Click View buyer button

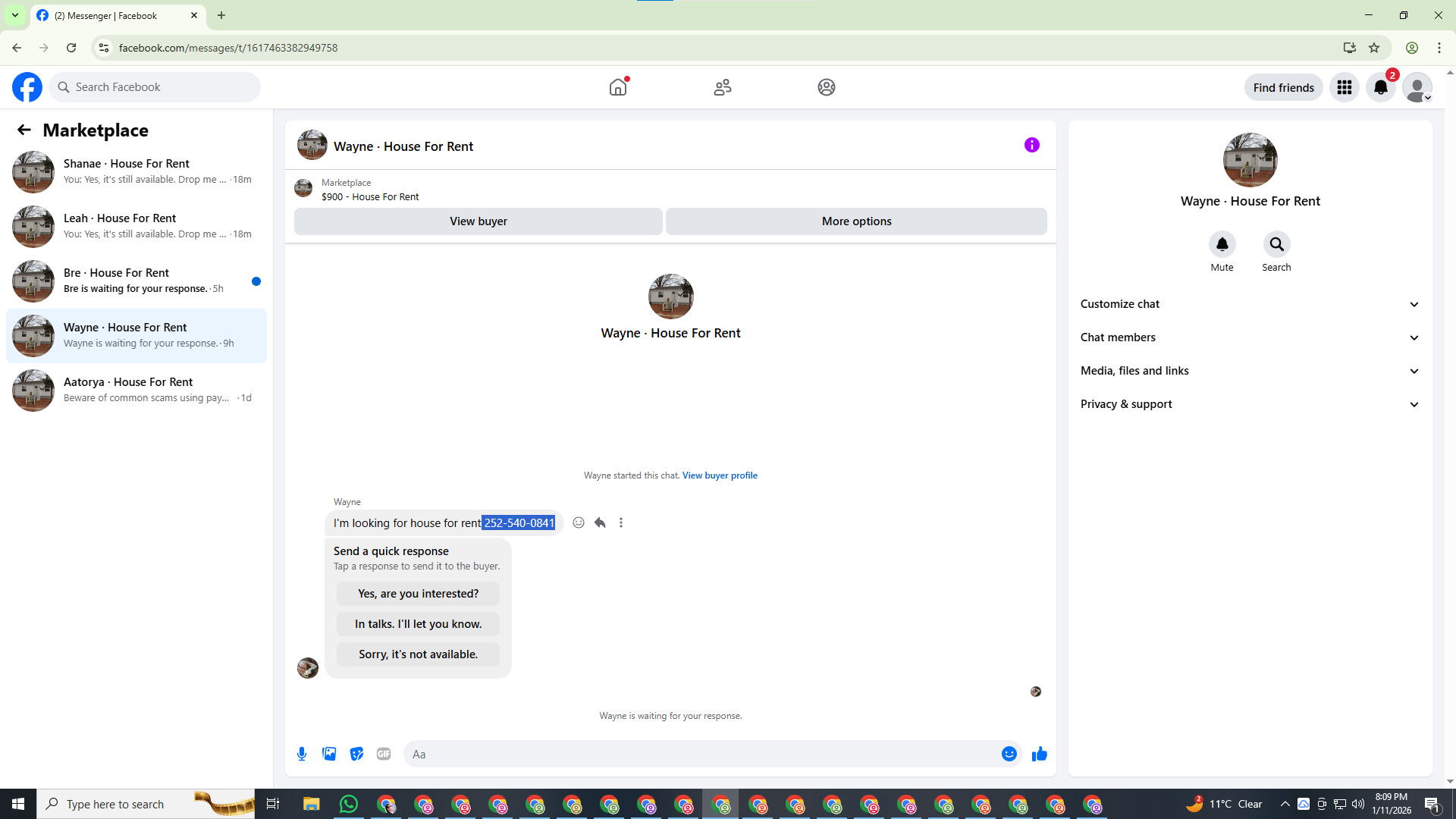point(479,221)
